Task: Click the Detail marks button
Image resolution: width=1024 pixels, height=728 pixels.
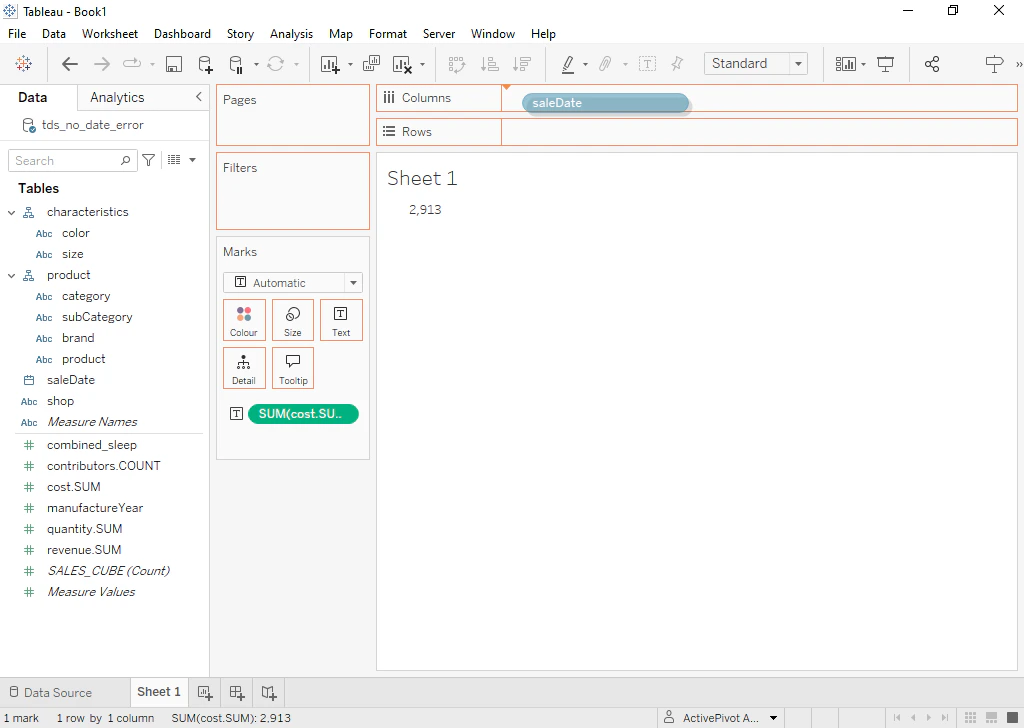Action: [x=244, y=368]
